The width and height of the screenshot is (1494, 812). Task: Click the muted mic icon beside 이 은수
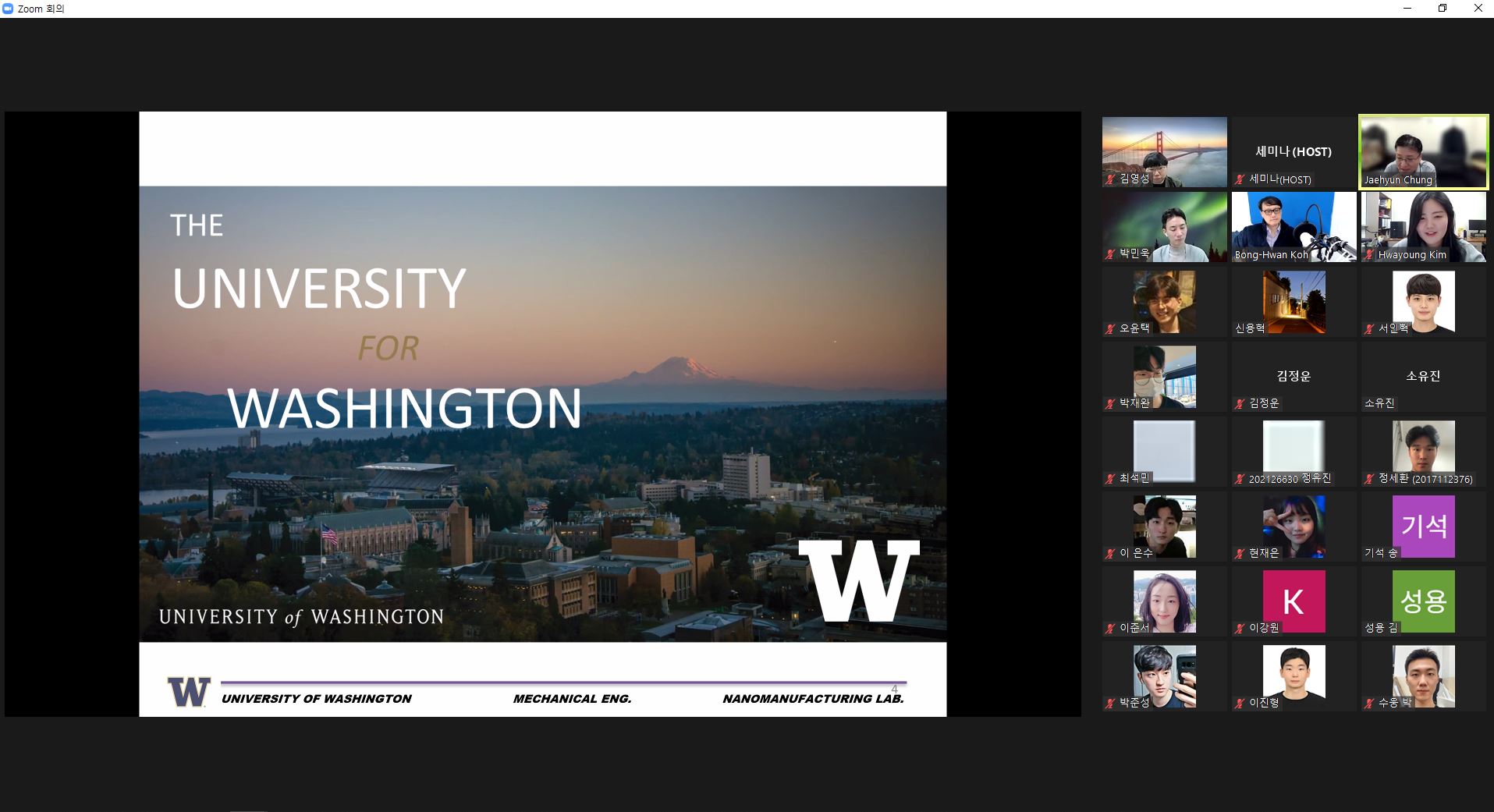[x=1110, y=554]
